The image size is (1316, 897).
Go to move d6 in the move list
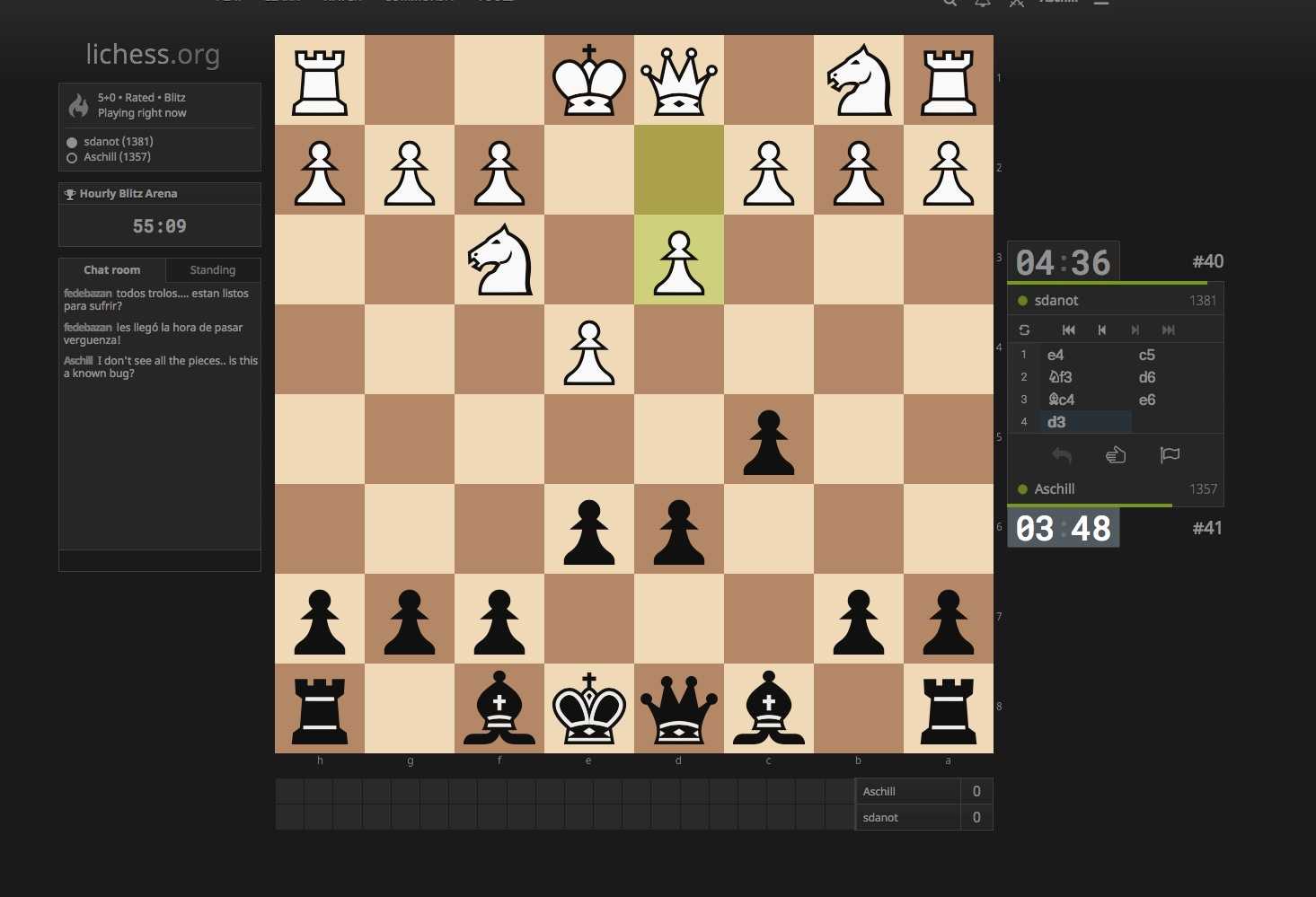pyautogui.click(x=1176, y=377)
